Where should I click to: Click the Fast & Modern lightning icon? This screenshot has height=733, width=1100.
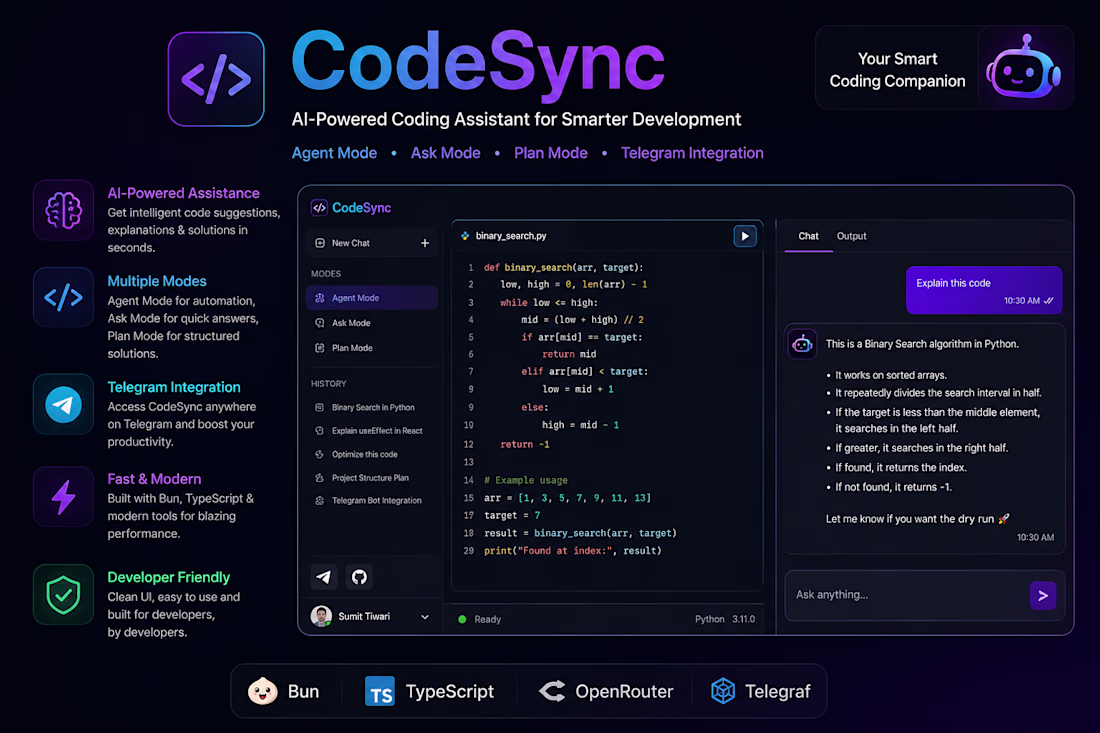pyautogui.click(x=63, y=497)
